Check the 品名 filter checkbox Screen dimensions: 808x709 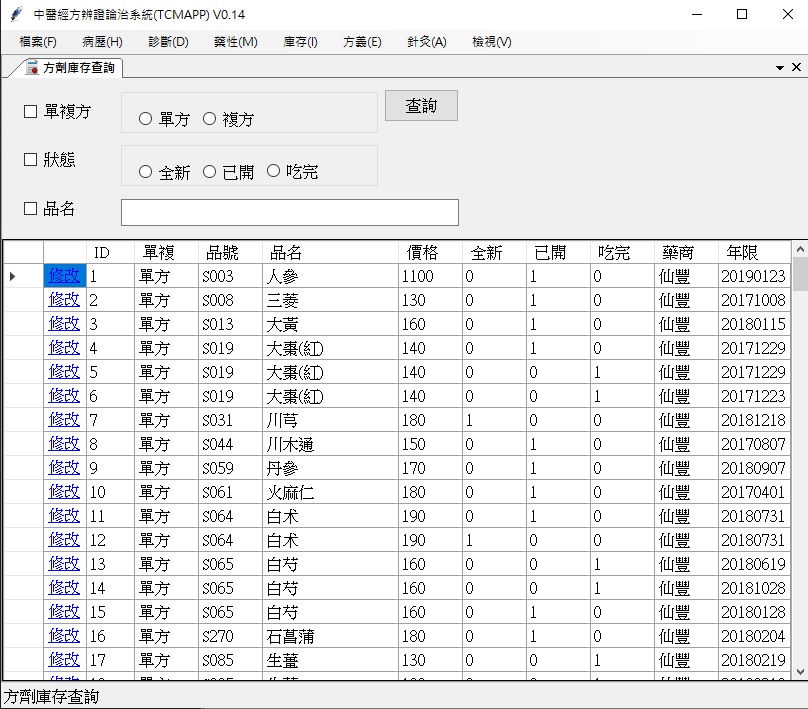point(30,209)
